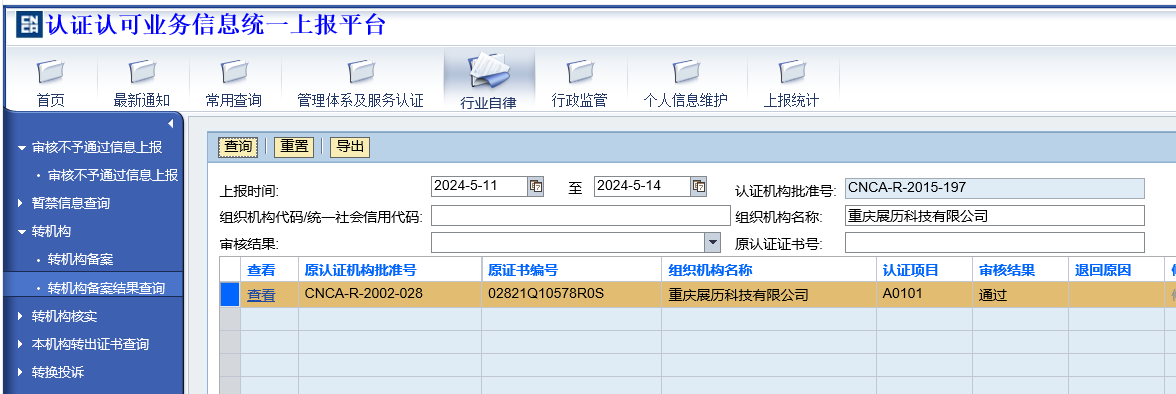Image resolution: width=1176 pixels, height=394 pixels.
Task: Open the 查看 link in the result row
Action: pyautogui.click(x=261, y=295)
